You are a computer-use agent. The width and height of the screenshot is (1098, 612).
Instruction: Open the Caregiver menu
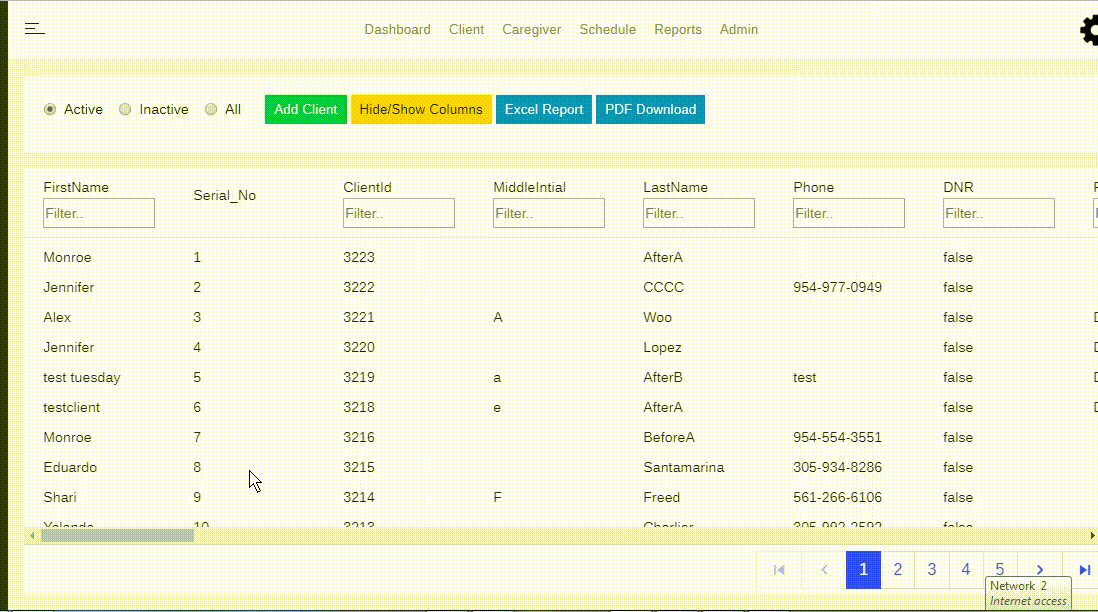pos(531,29)
